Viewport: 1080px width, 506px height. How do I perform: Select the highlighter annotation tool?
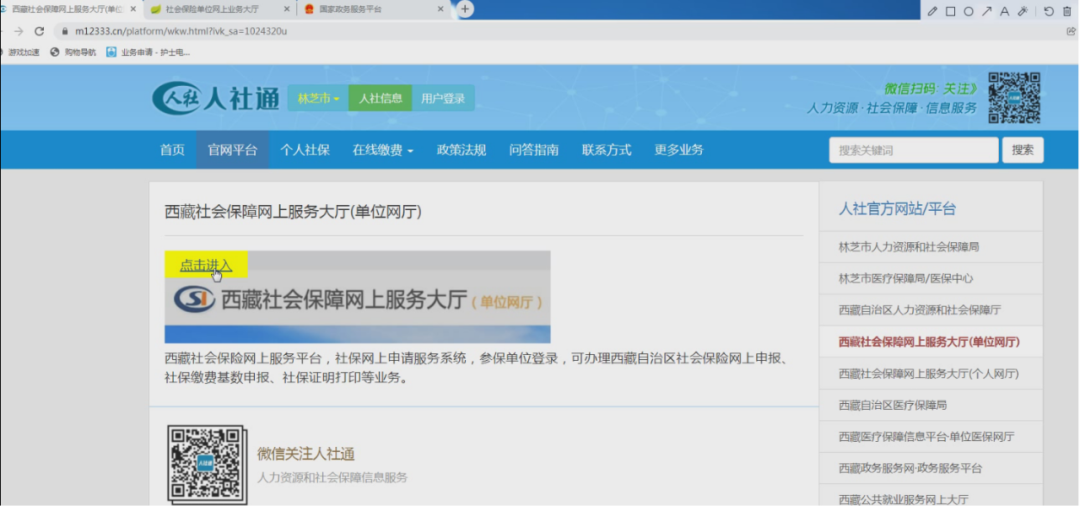pyautogui.click(x=1022, y=11)
